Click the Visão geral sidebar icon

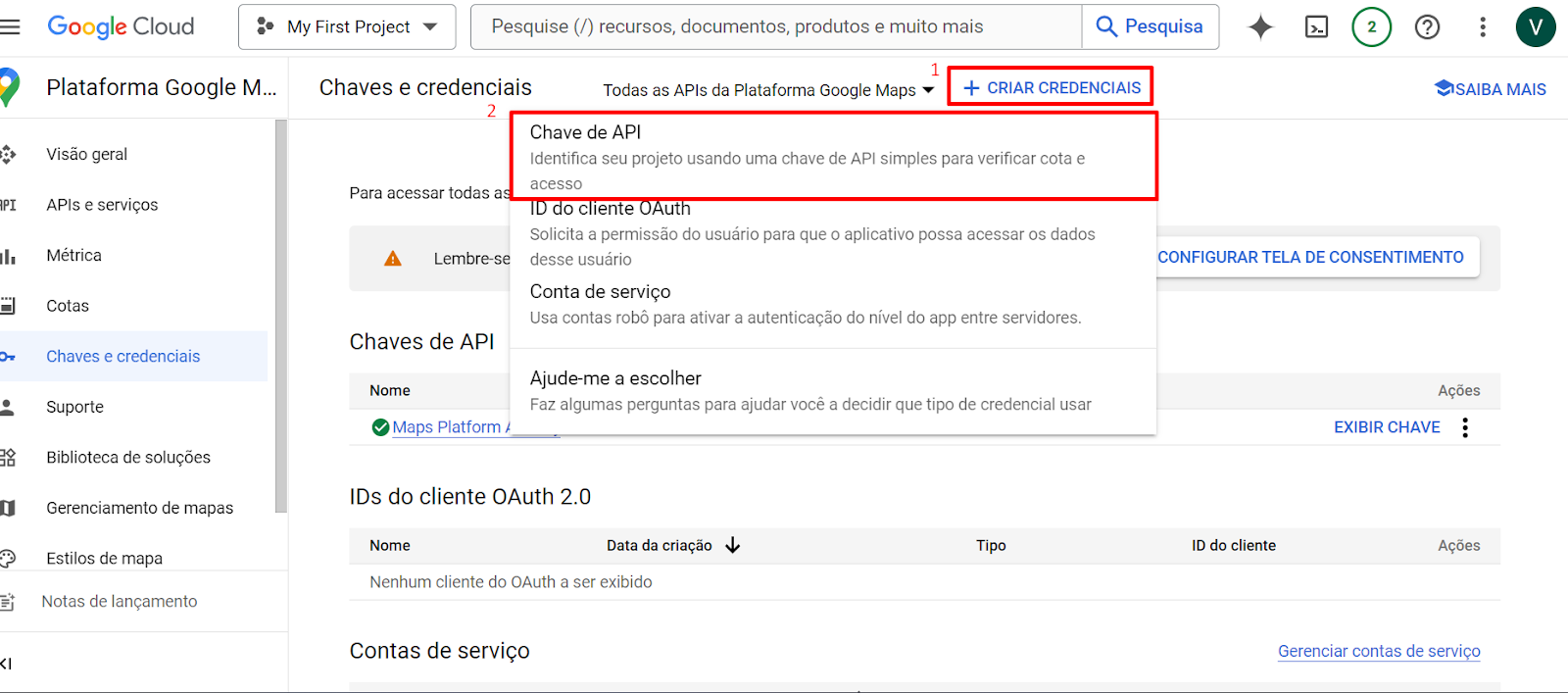click(x=8, y=154)
